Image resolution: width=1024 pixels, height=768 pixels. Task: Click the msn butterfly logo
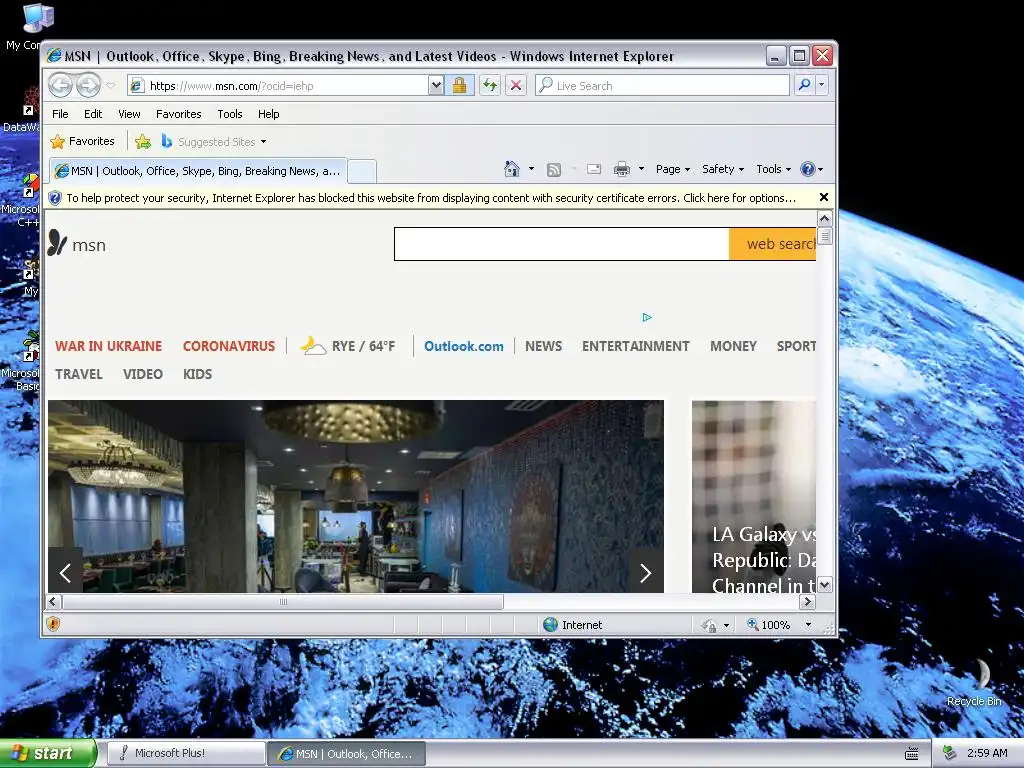[76, 244]
